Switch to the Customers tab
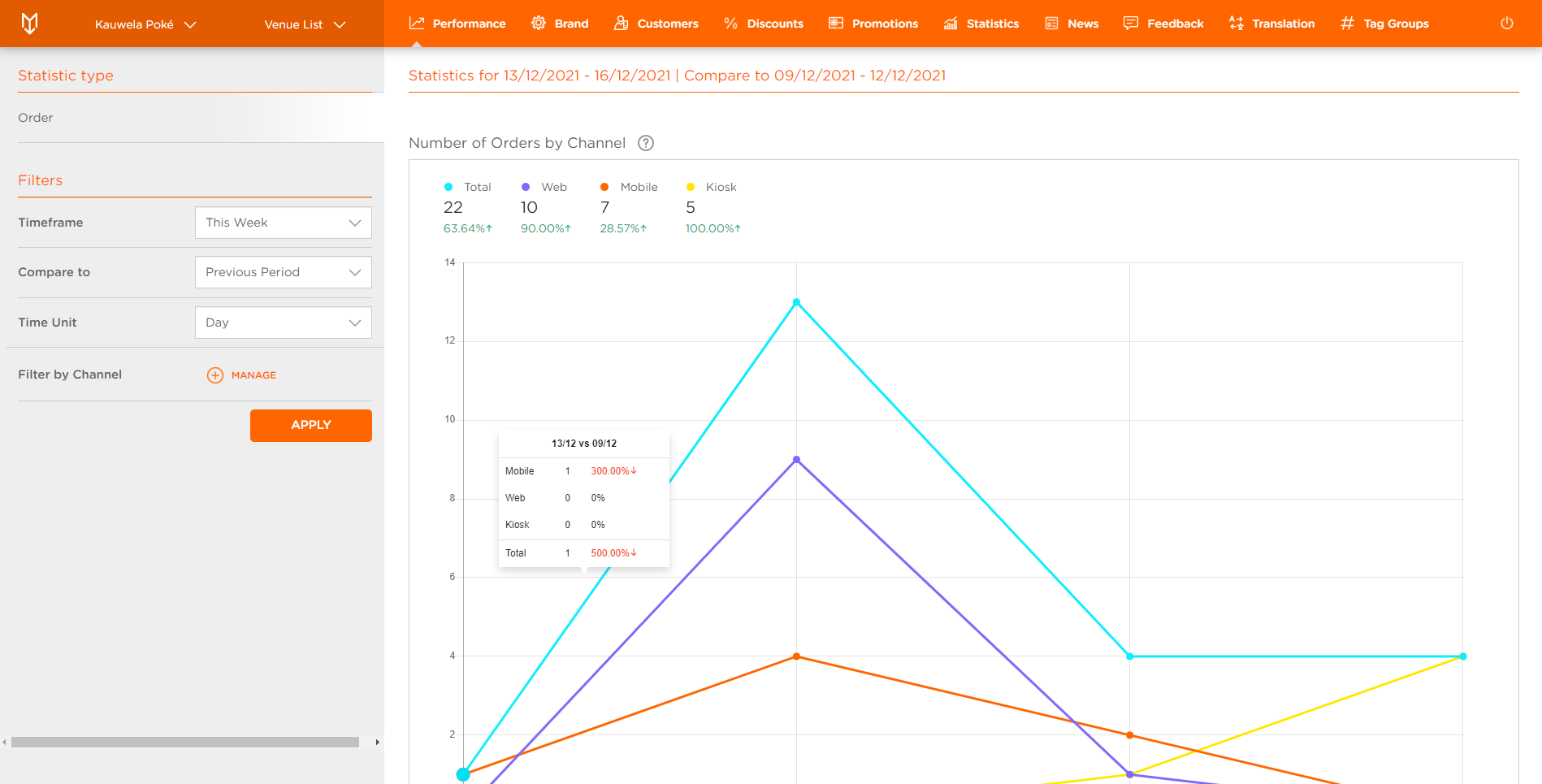This screenshot has height=784, width=1542. [656, 24]
